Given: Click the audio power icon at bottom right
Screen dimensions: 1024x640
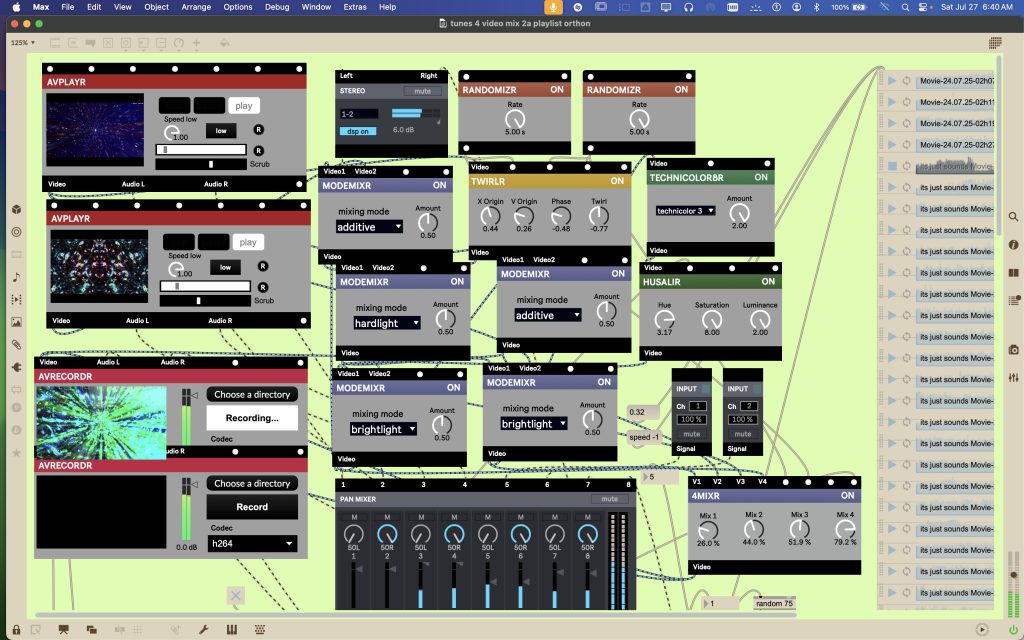Looking at the screenshot, I should pyautogui.click(x=1013, y=630).
